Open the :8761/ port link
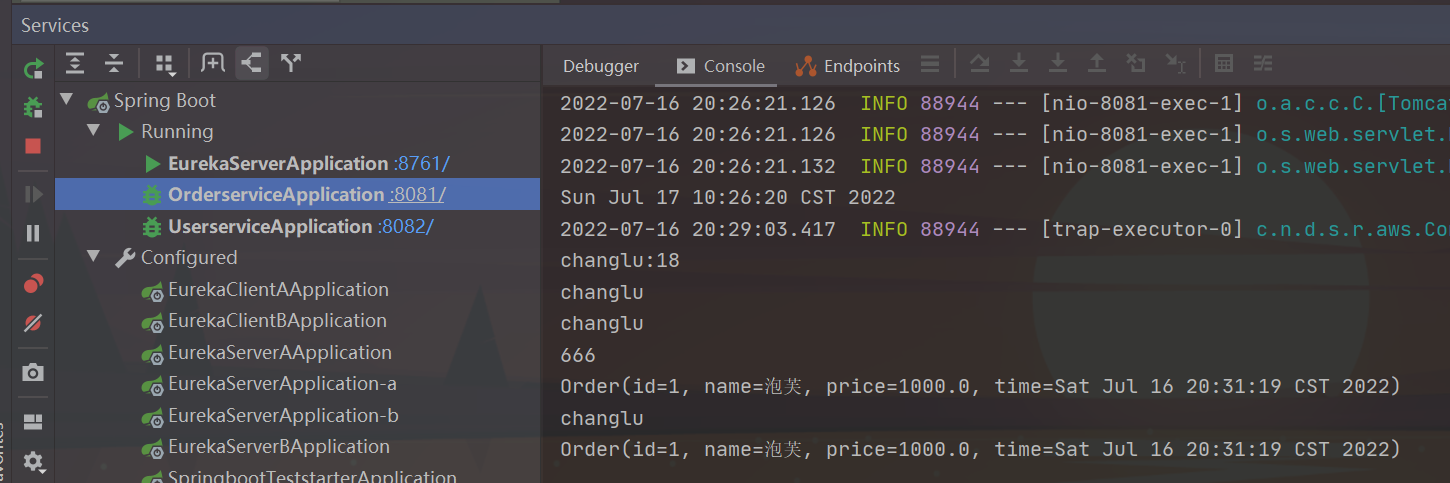The height and width of the screenshot is (483, 1450). coord(421,163)
